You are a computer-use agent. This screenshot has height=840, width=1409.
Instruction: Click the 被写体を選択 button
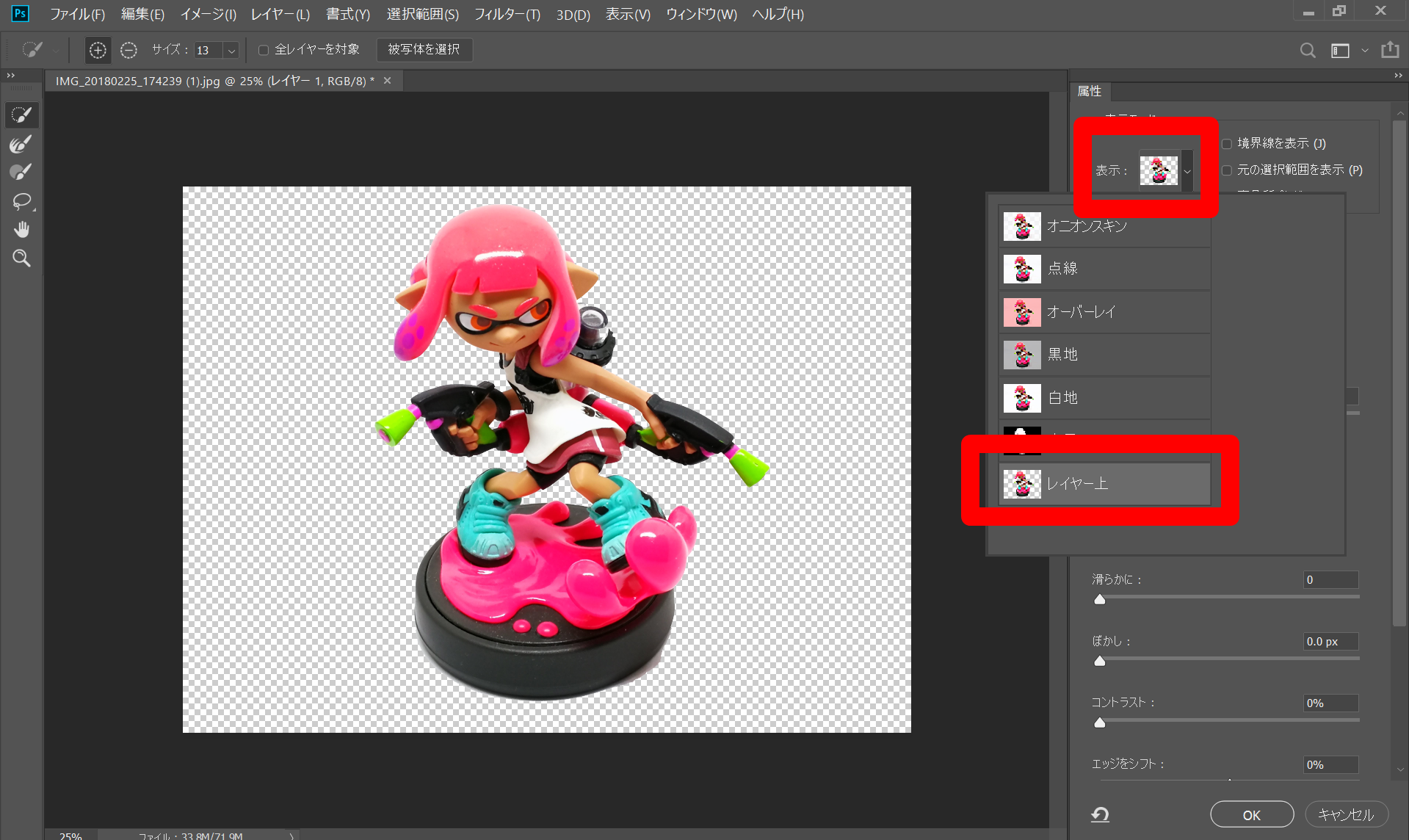coord(424,49)
